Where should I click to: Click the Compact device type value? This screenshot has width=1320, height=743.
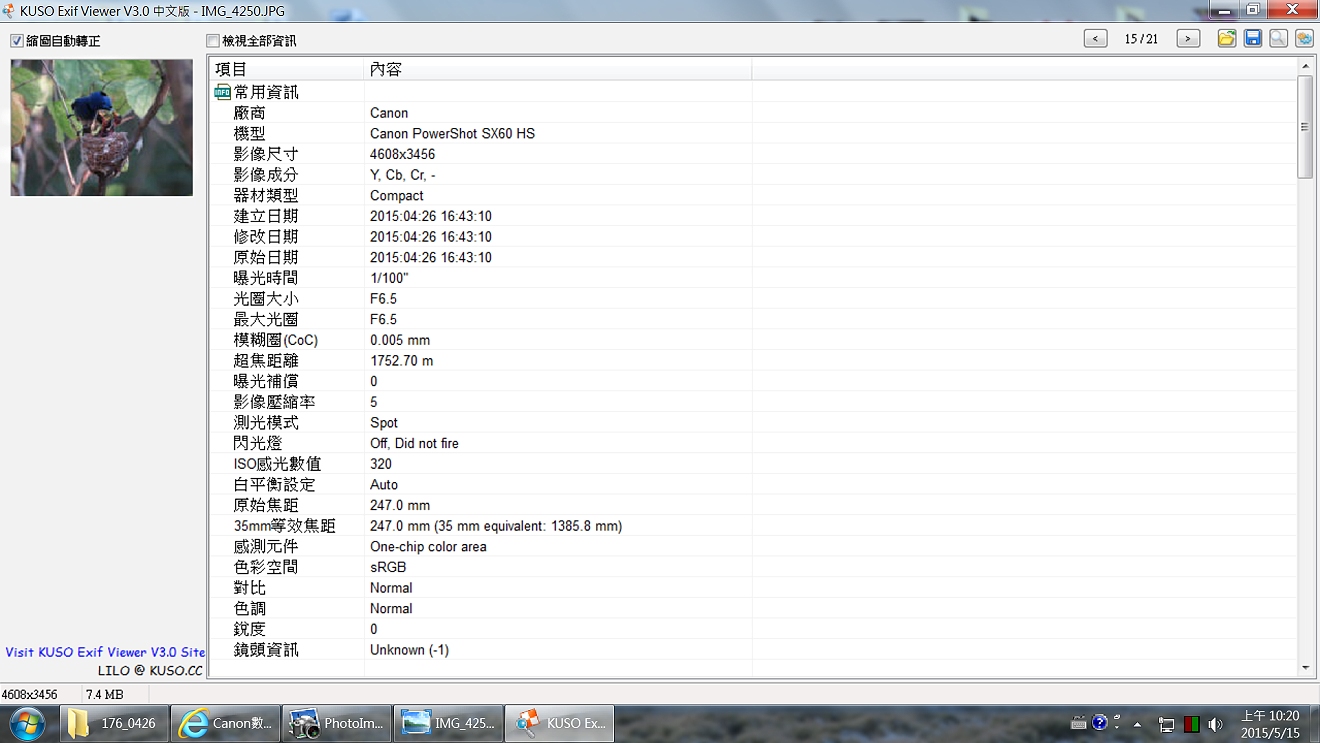pyautogui.click(x=397, y=196)
